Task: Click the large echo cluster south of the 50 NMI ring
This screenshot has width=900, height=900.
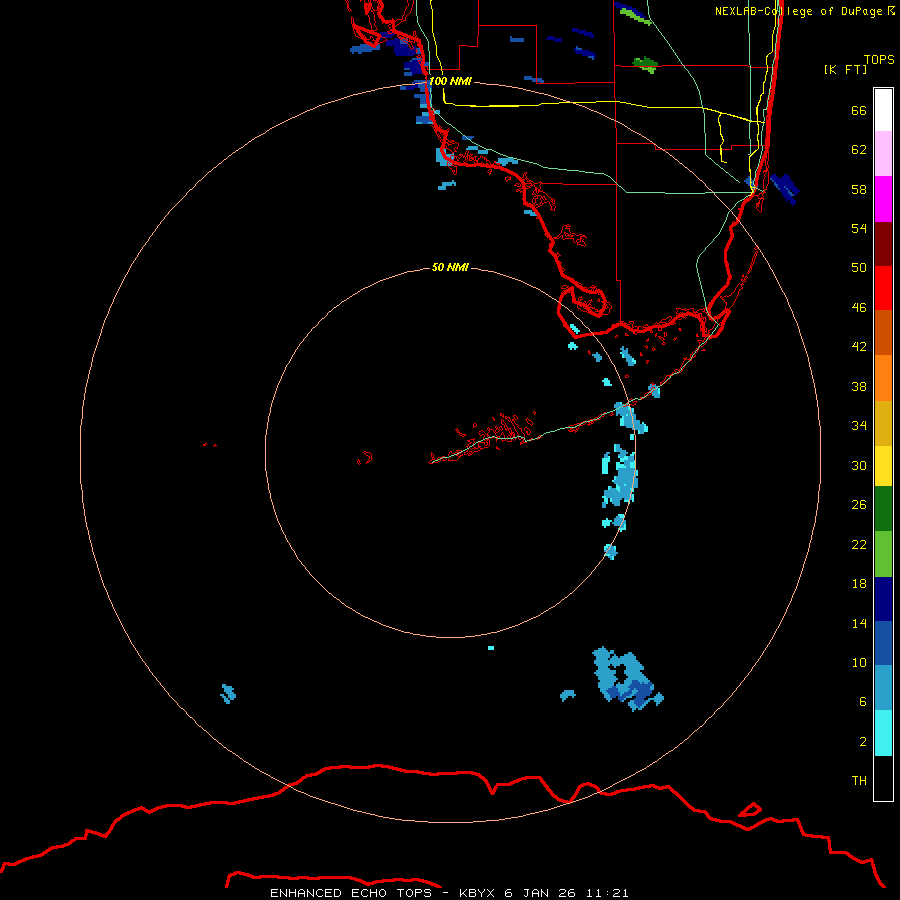Action: (x=627, y=679)
